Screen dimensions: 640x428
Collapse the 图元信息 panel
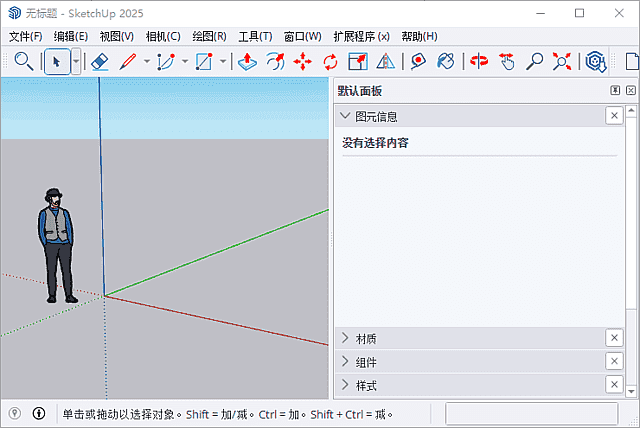345,116
